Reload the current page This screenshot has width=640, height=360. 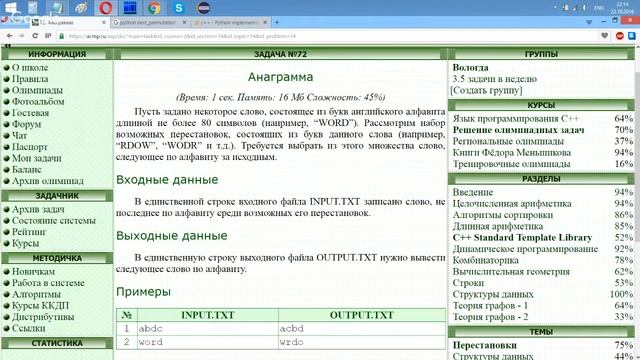coord(35,36)
